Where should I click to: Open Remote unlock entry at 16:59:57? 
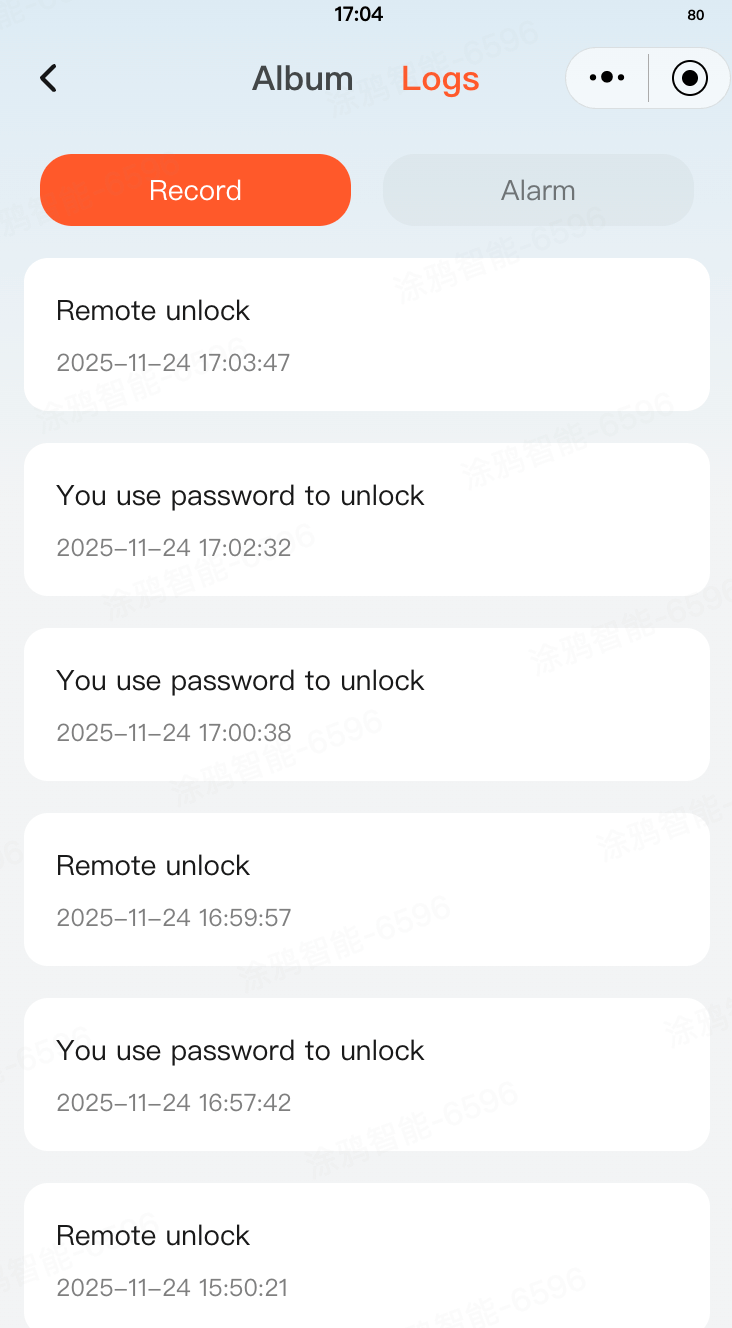pyautogui.click(x=366, y=889)
